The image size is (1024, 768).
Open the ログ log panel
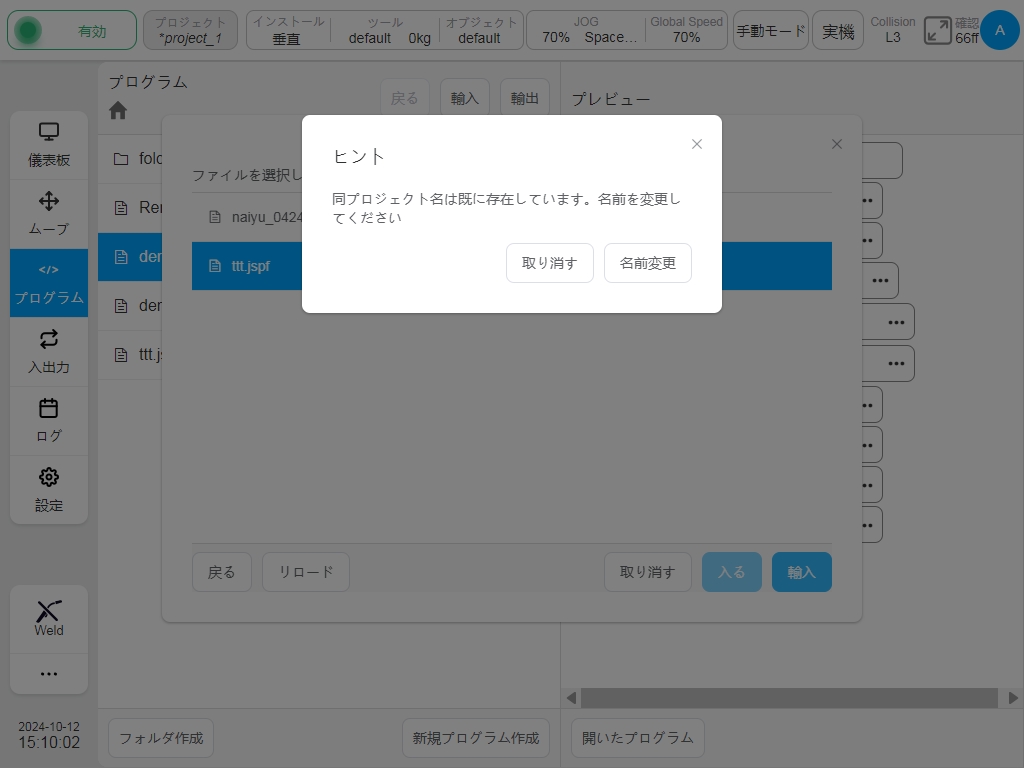(x=49, y=421)
